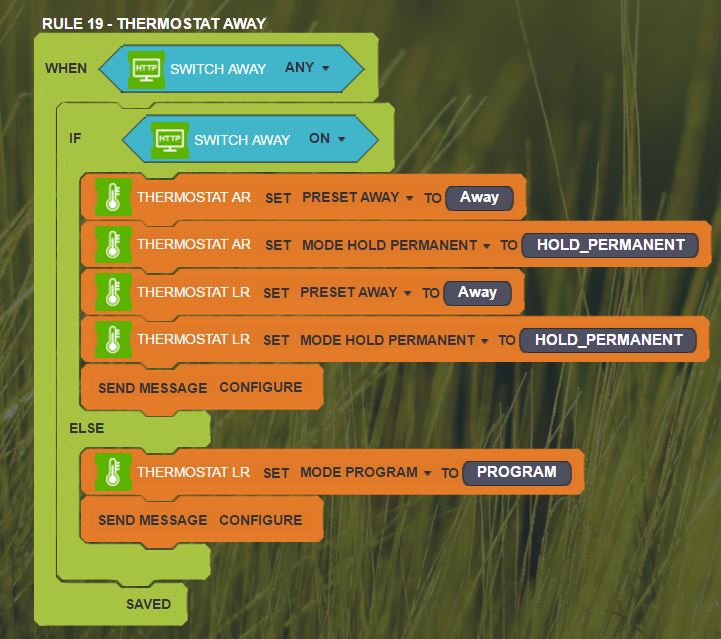Click thermostat icon in the ELSE block
Image resolution: width=721 pixels, height=639 pixels.
coord(113,472)
